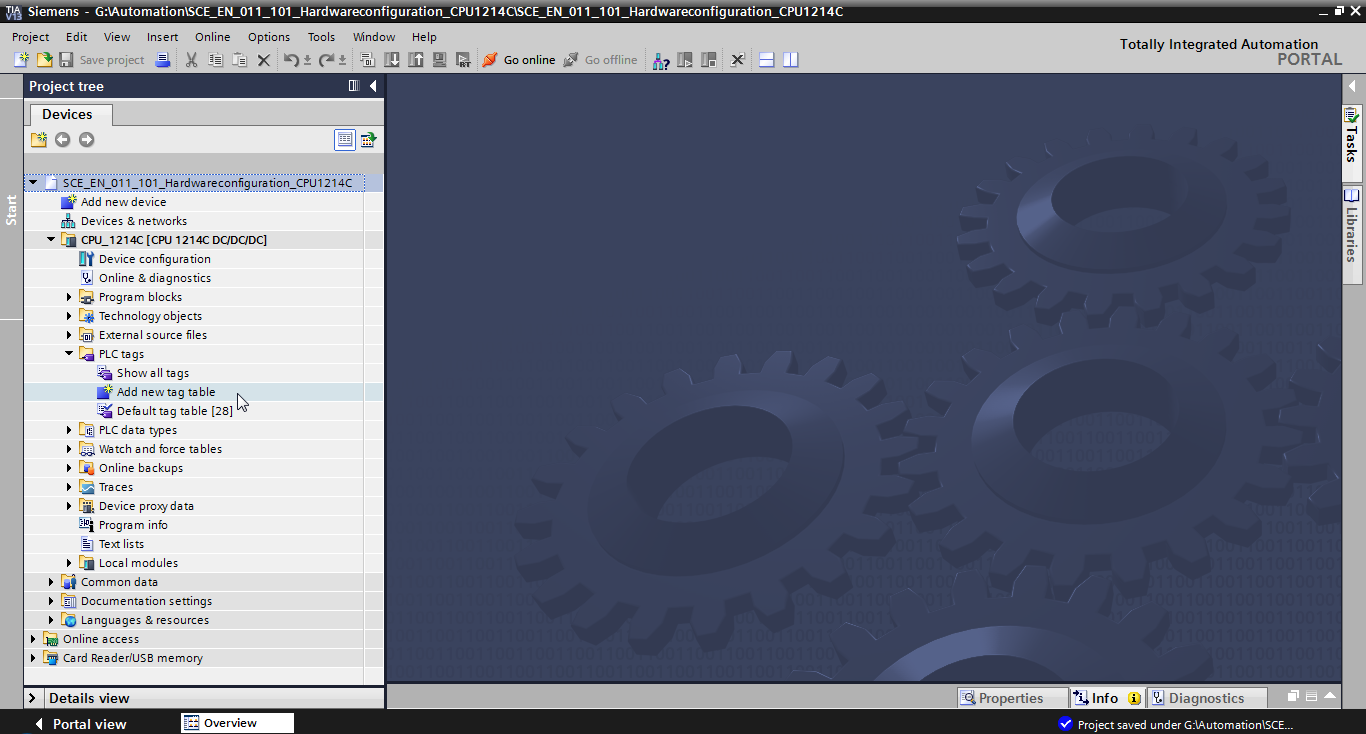Create a new project from the toolbar

[21, 60]
